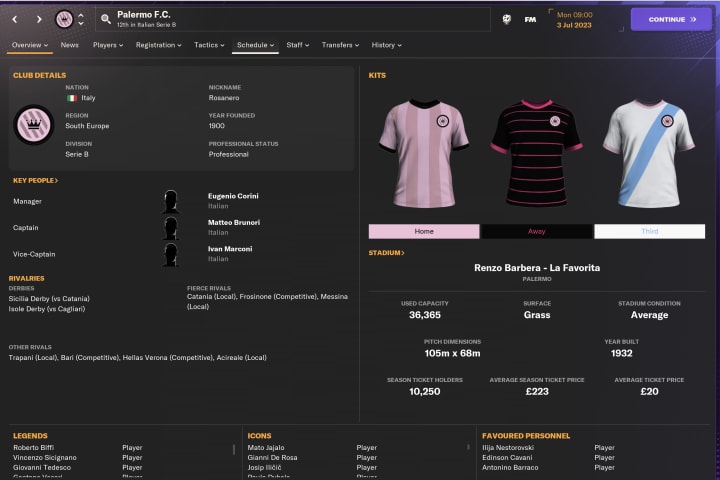720x480 pixels.
Task: Open the Transfers dropdown menu
Action: (x=340, y=45)
